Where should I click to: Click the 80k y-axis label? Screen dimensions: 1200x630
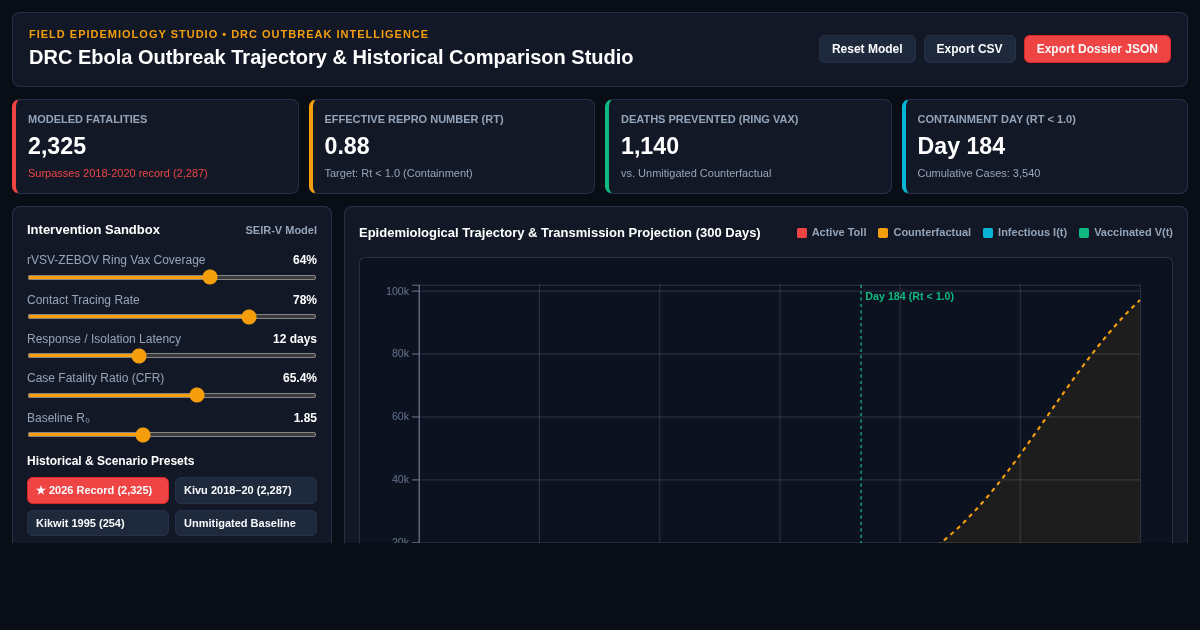[x=401, y=354]
